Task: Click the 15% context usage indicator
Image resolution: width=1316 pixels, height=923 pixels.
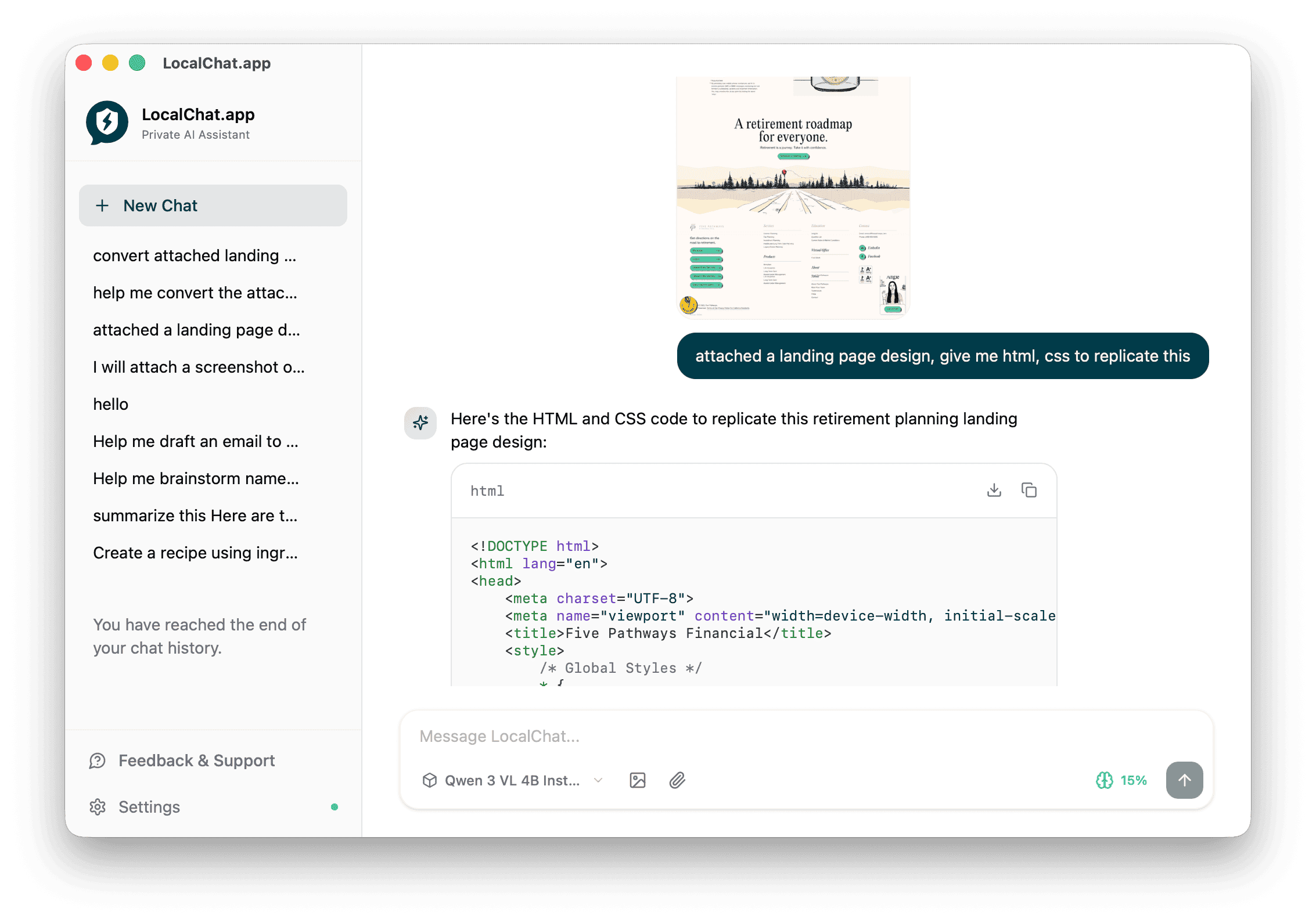Action: 1133,780
